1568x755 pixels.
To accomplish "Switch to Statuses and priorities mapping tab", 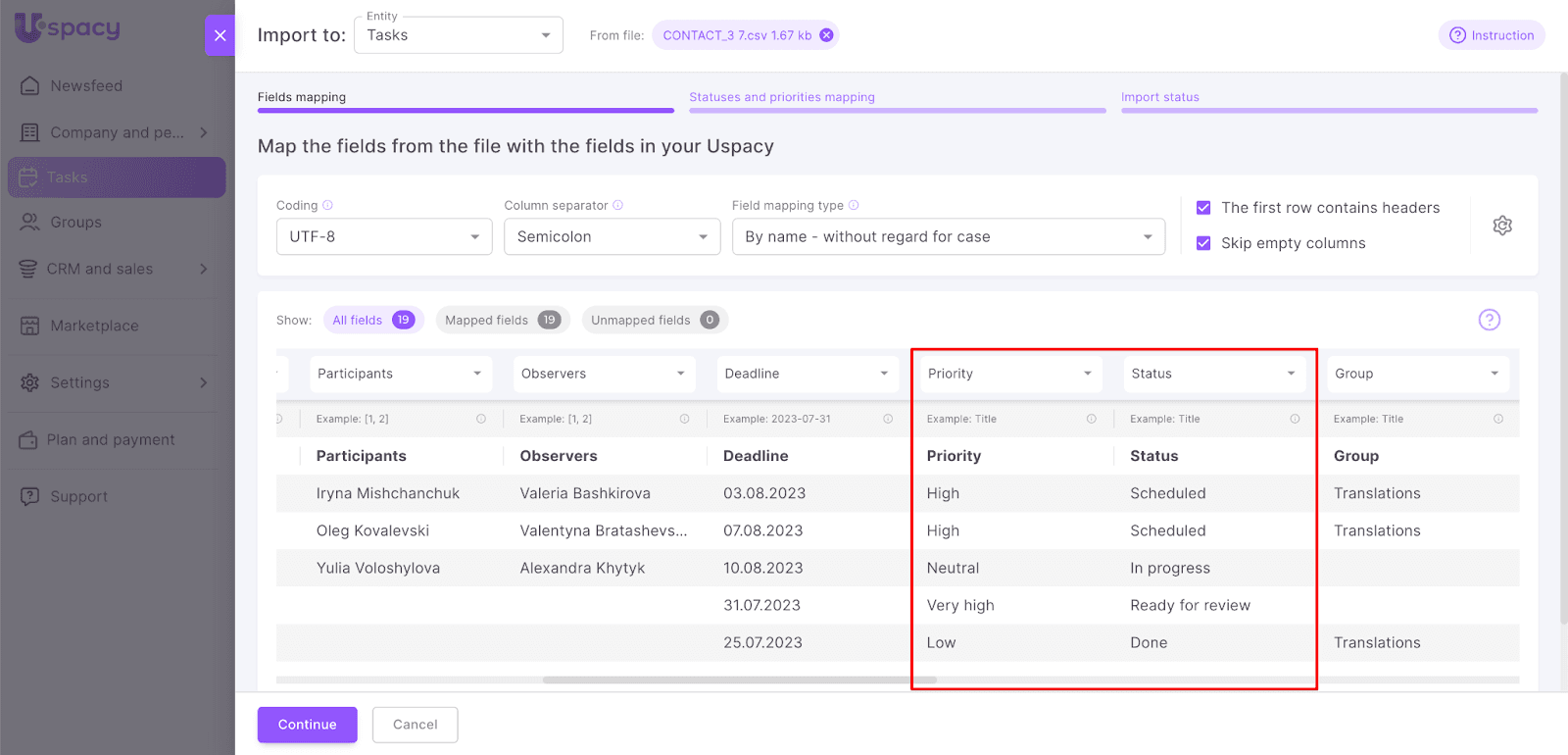I will coord(781,97).
